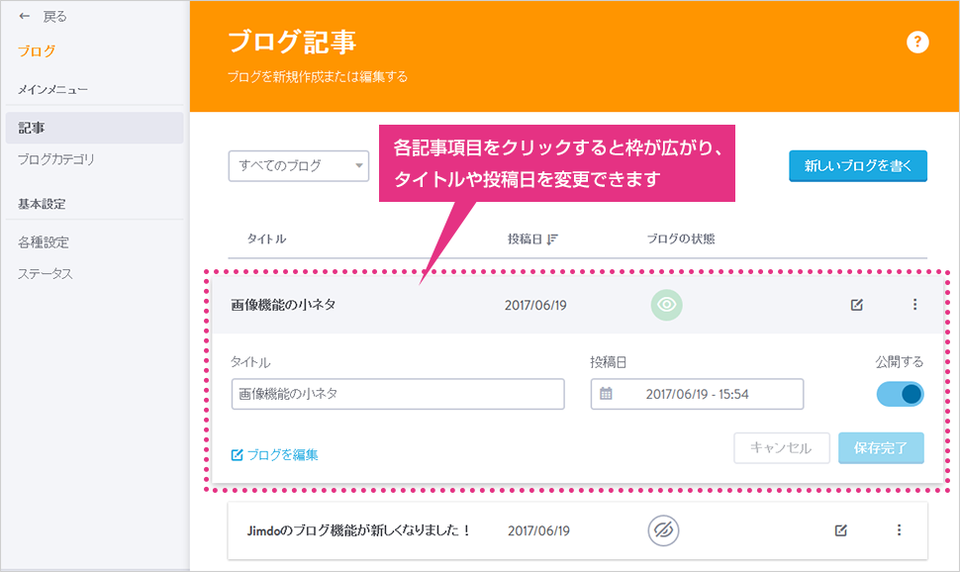Open three-dot menu for Jimdoのブログ機能 row
Viewport: 960px width, 572px height.
pos(899,530)
